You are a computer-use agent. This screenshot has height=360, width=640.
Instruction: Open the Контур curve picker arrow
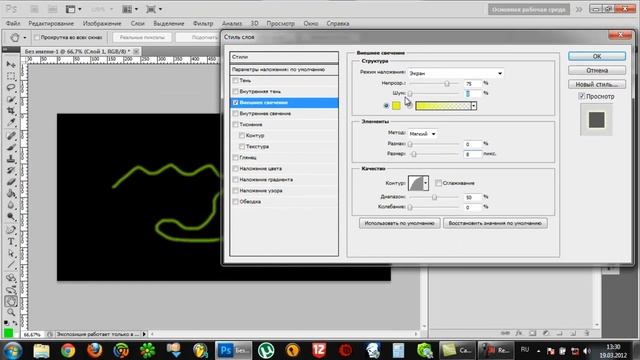(425, 183)
